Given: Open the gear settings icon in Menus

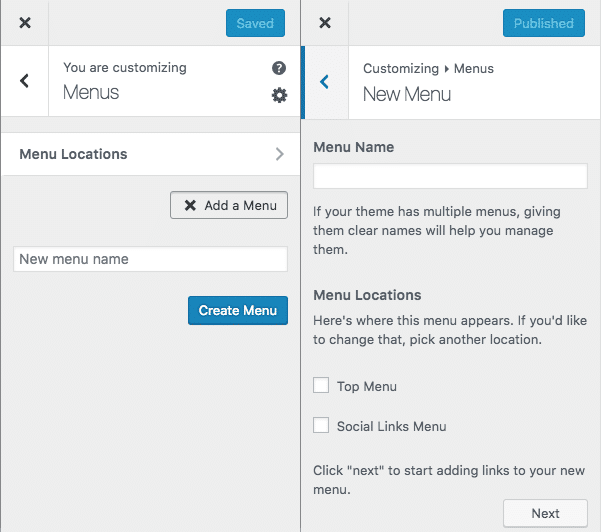Looking at the screenshot, I should [x=279, y=95].
